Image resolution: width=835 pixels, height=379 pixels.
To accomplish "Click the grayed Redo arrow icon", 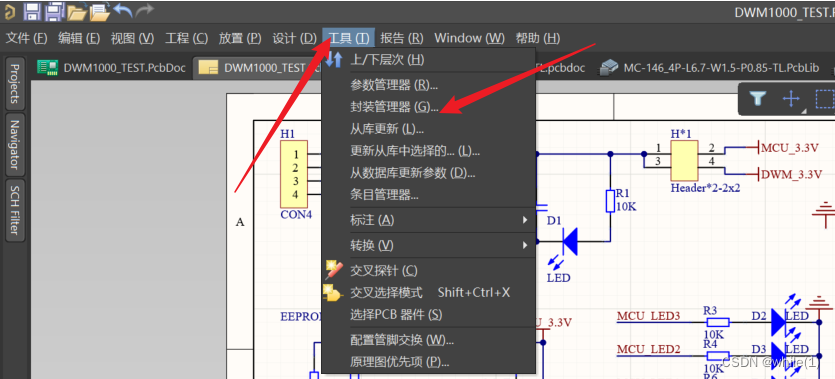I will click(144, 10).
